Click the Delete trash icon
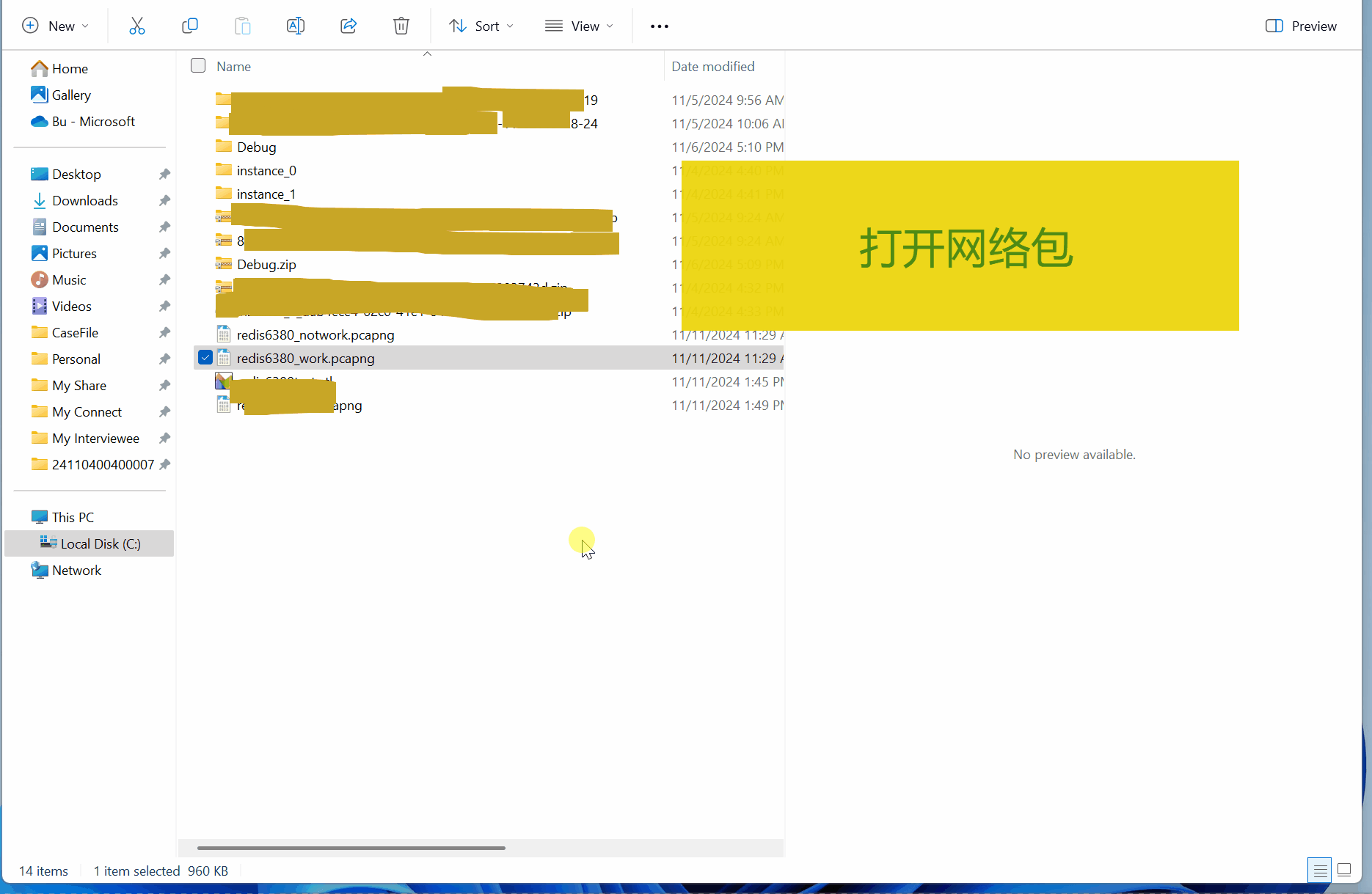This screenshot has width=1372, height=894. pyautogui.click(x=401, y=26)
